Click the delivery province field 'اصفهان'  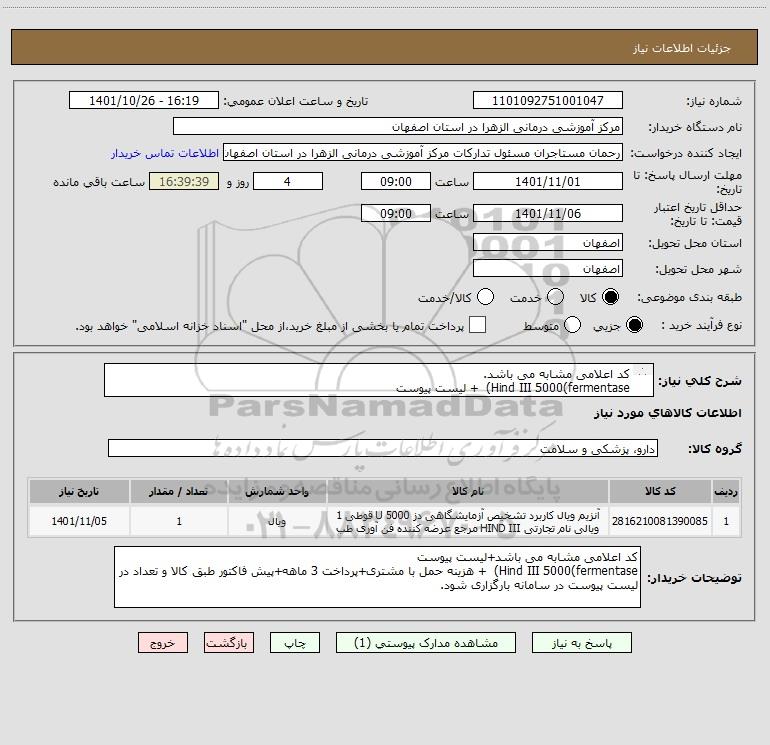point(548,243)
